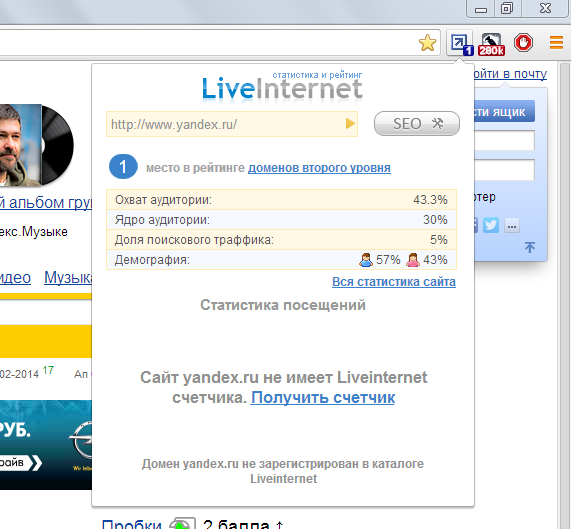Click the yandex.ru URL input field
571x529 pixels.
(x=232, y=124)
